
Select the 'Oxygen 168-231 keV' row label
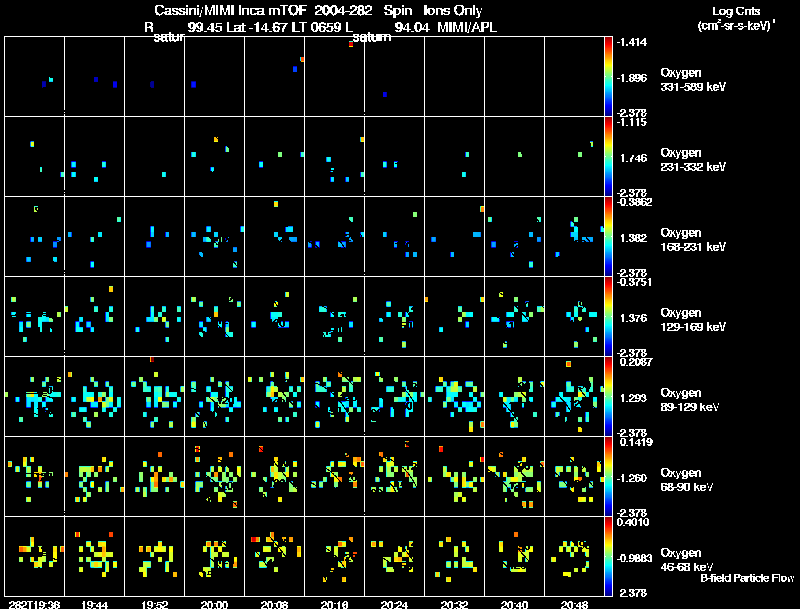[693, 240]
